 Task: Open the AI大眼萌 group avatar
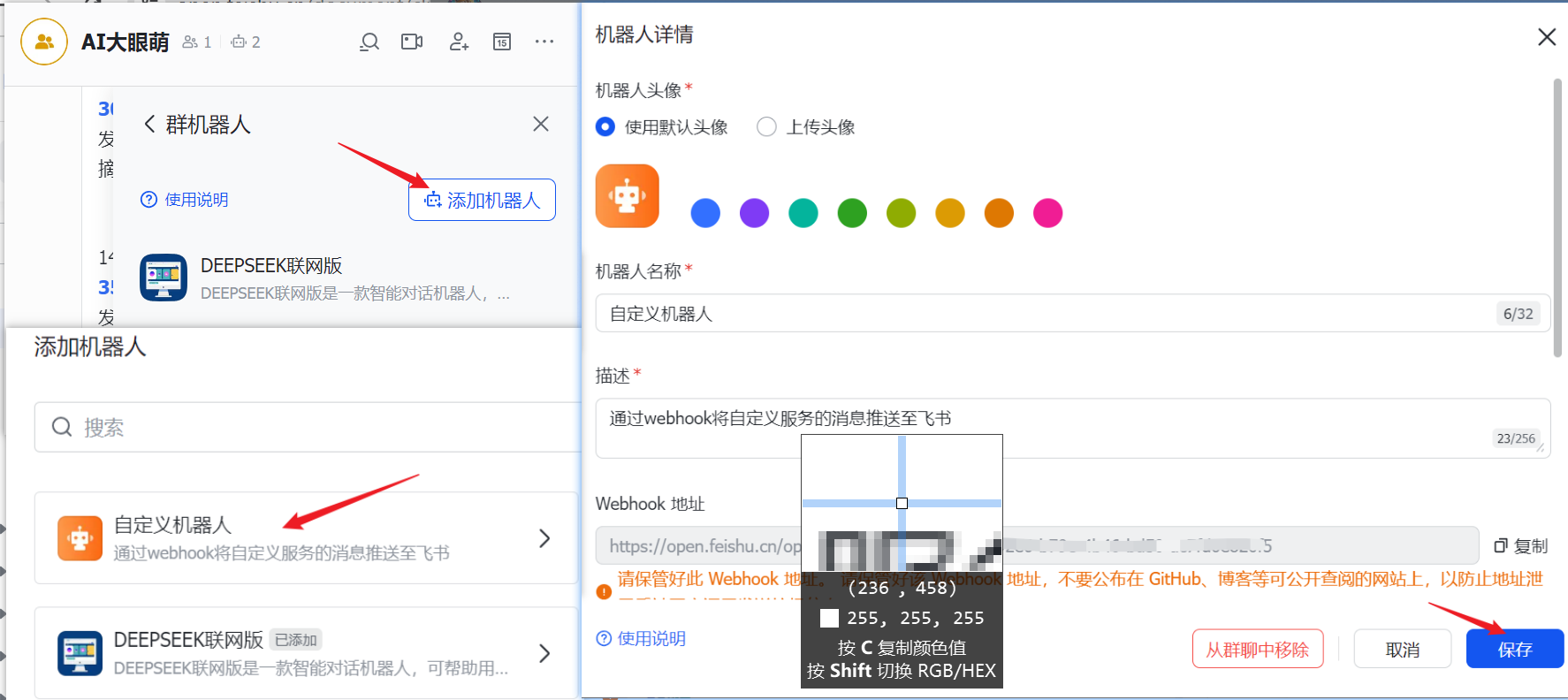pyautogui.click(x=44, y=42)
